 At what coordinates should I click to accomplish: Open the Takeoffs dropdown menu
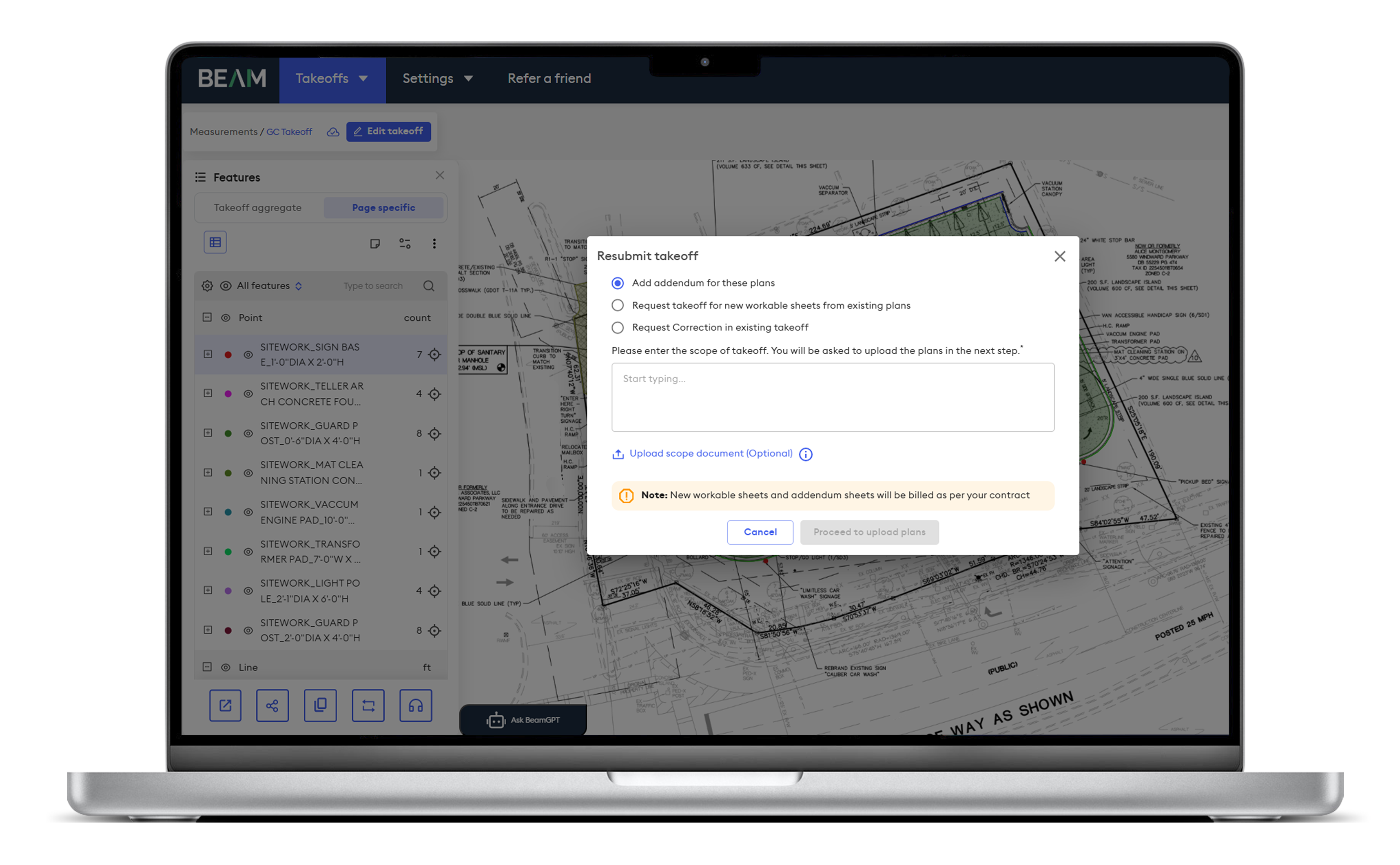pyautogui.click(x=332, y=78)
